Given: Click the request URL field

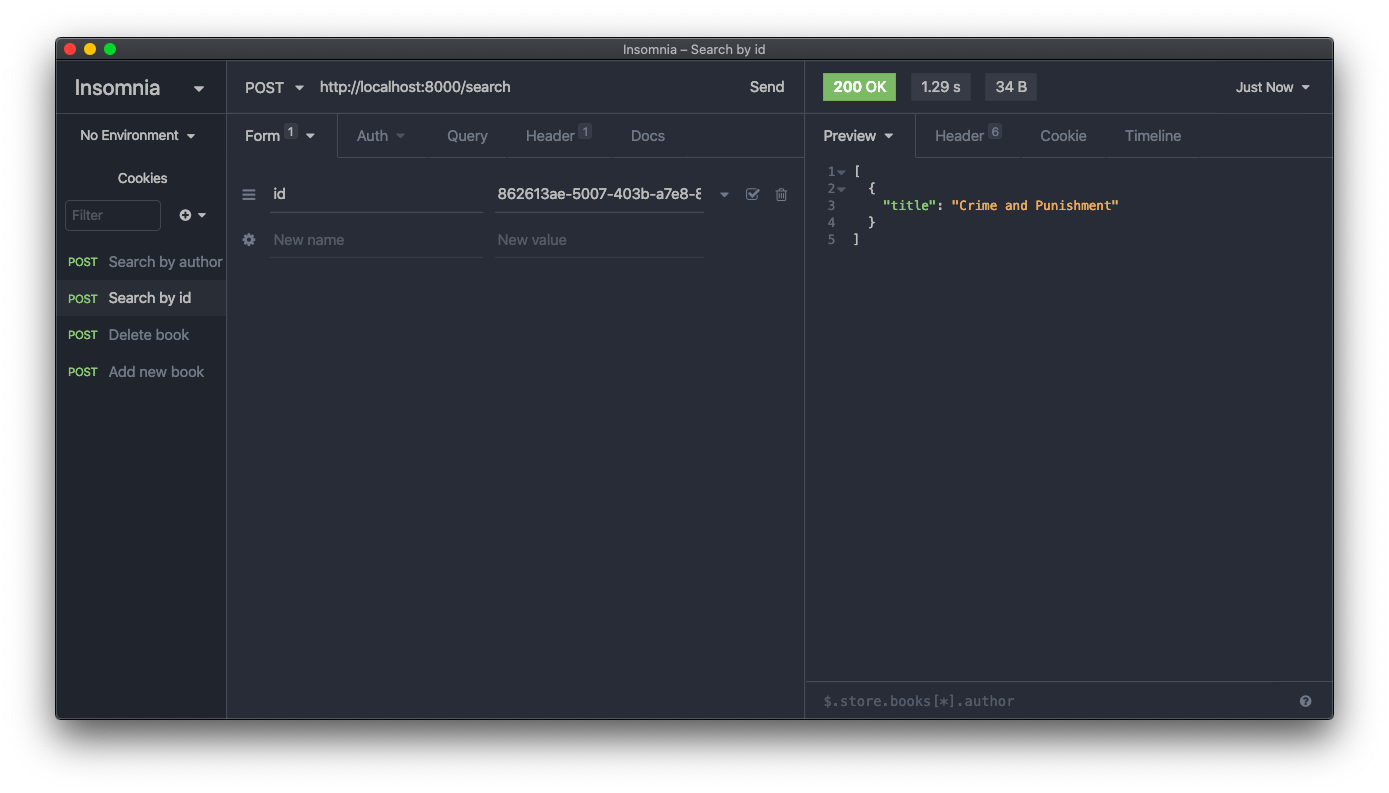Looking at the screenshot, I should [520, 88].
